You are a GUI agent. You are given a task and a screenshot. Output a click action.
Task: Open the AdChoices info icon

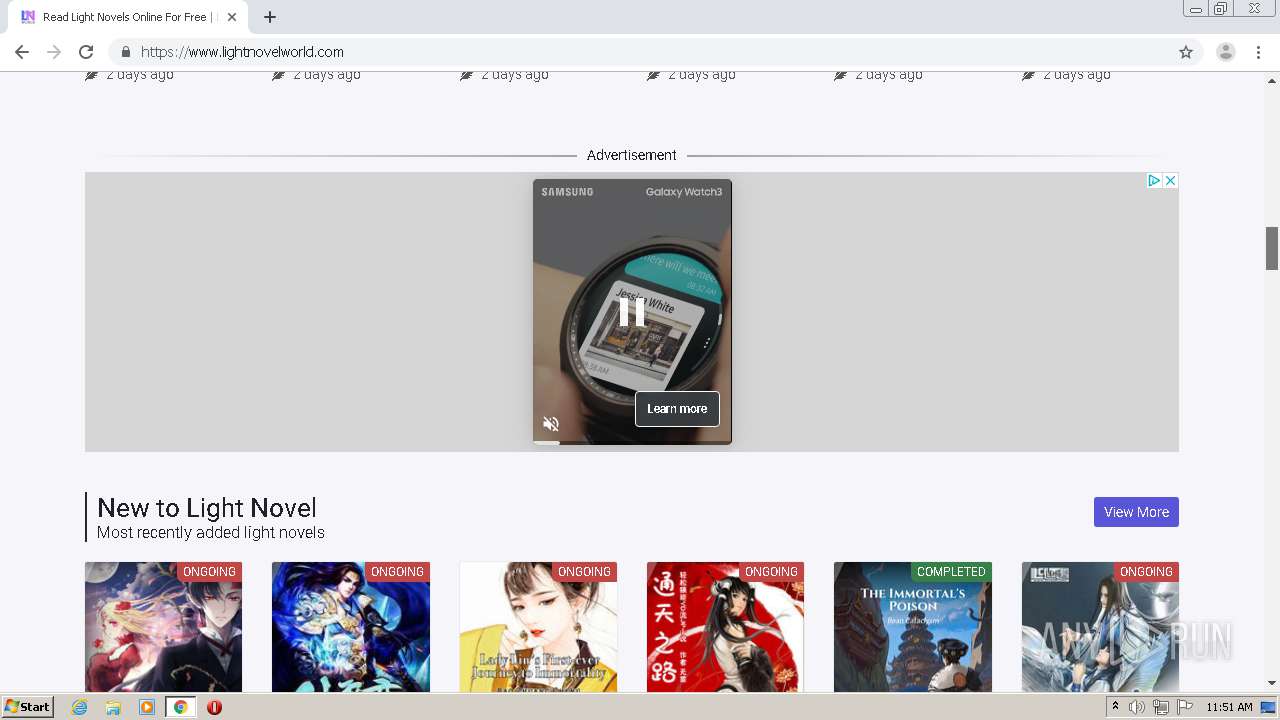[1153, 180]
